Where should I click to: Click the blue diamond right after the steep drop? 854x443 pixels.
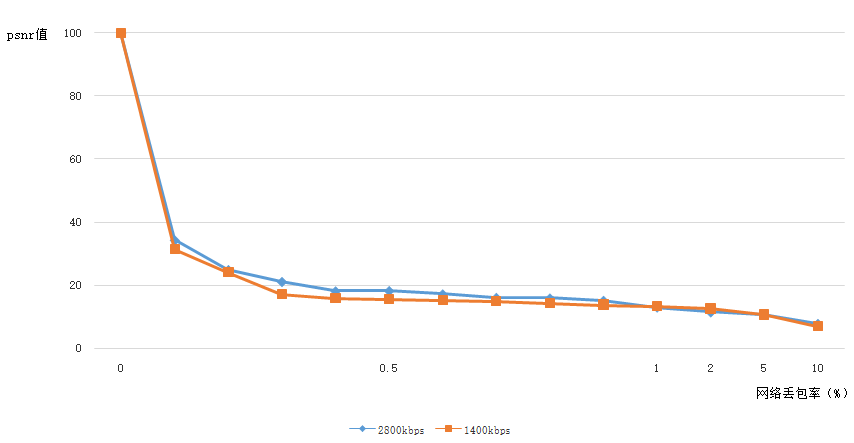point(175,240)
